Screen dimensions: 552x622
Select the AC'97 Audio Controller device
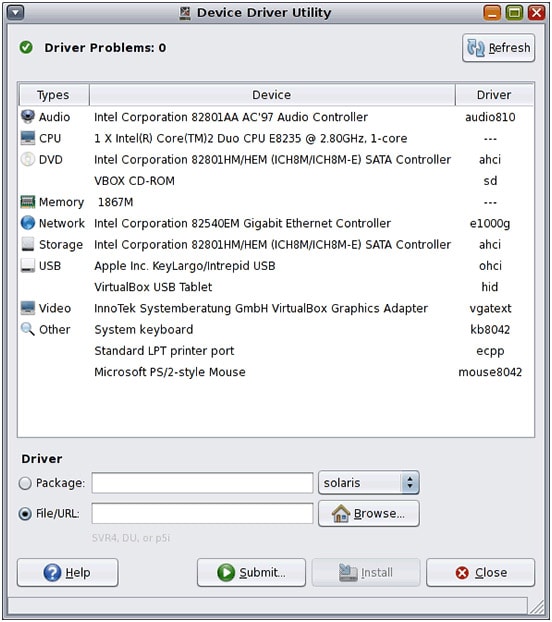231,117
